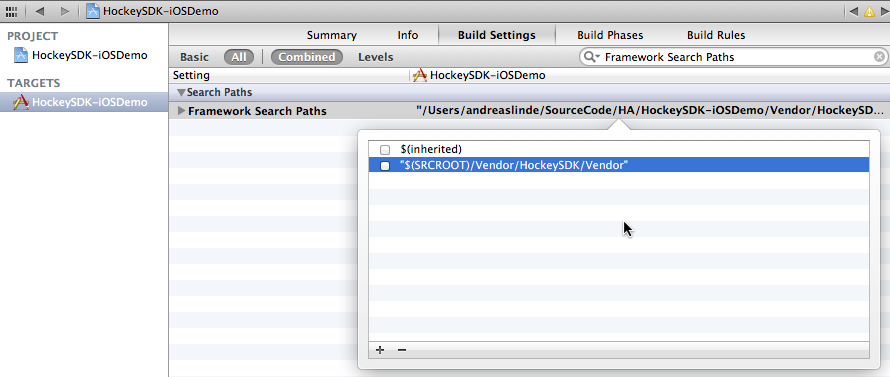The image size is (890, 377).
Task: Click the Framework Search Paths search field
Action: coord(734,57)
